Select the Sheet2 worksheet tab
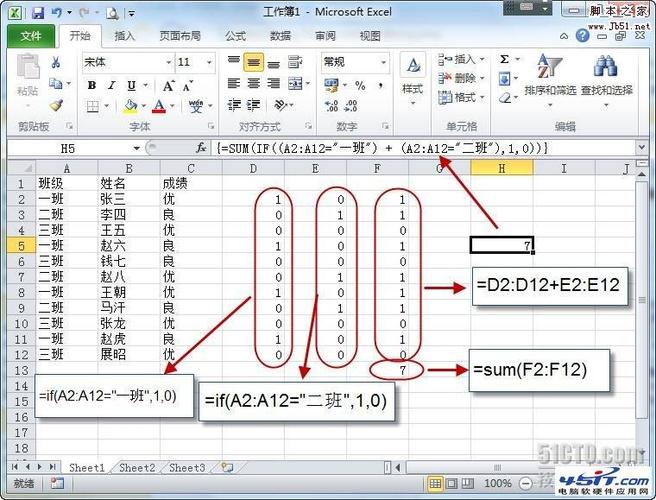 click(x=137, y=467)
